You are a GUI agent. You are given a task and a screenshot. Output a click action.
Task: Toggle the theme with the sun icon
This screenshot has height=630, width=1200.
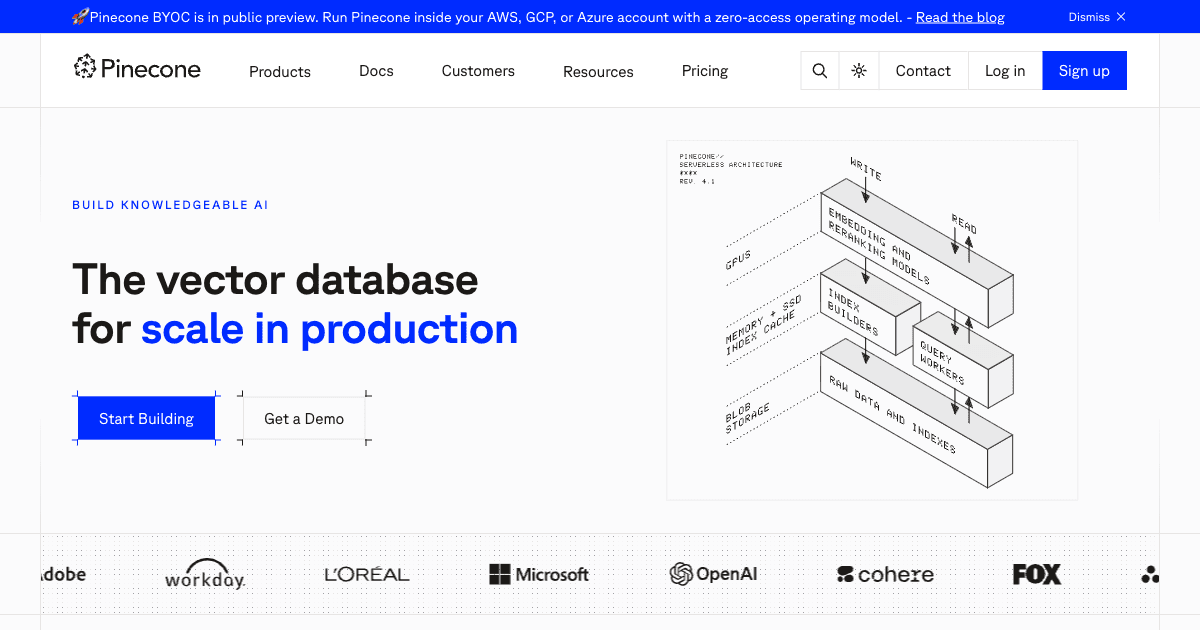click(x=858, y=70)
